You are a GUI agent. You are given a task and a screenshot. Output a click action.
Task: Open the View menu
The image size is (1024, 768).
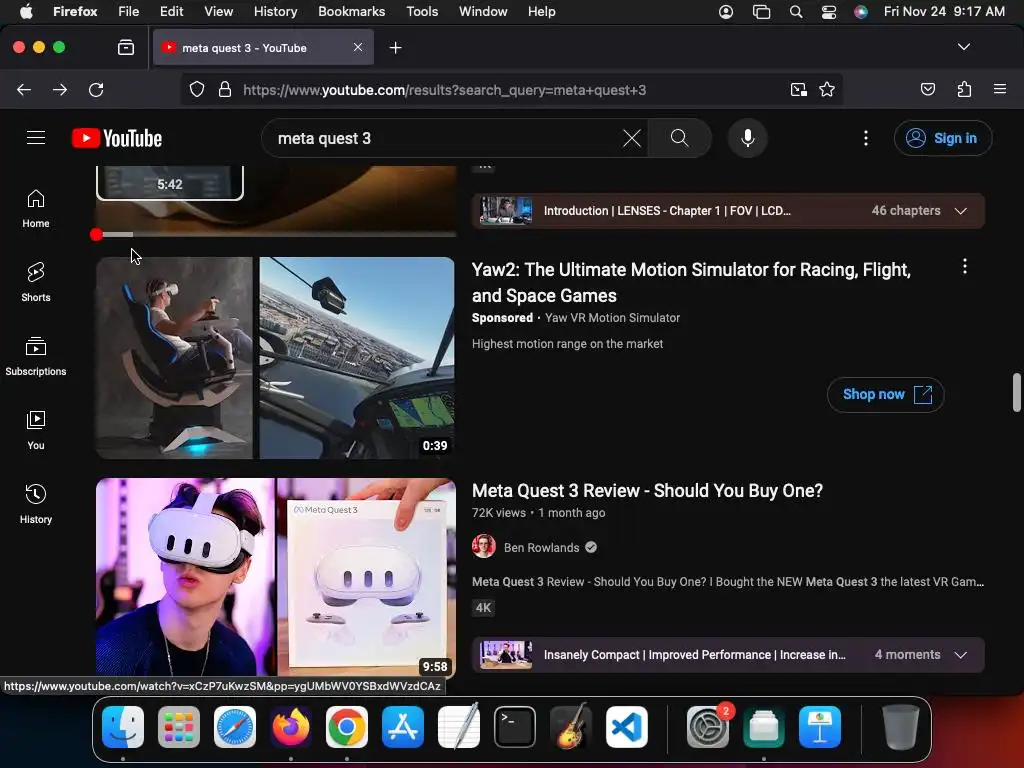click(x=218, y=11)
